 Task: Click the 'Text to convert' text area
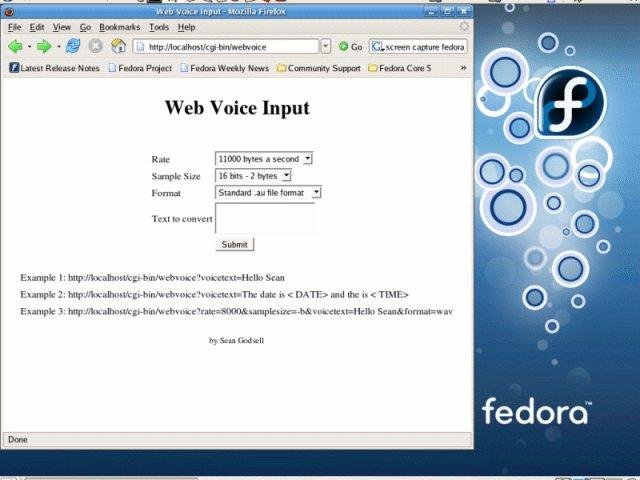coord(265,218)
